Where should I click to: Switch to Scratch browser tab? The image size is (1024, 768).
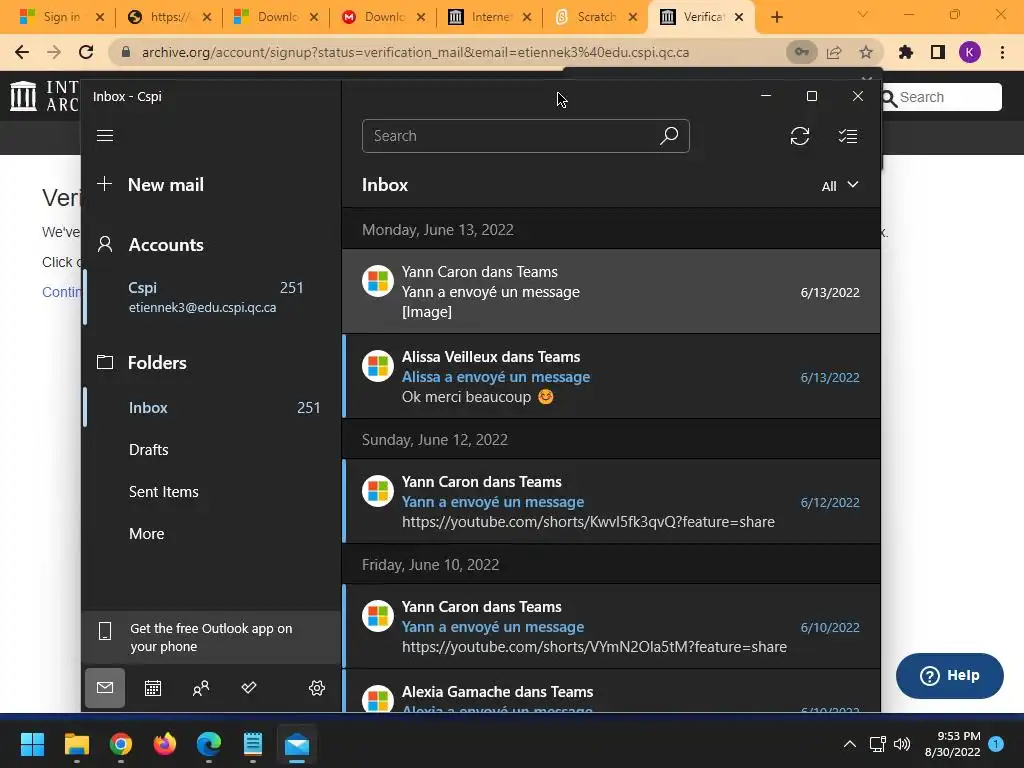pyautogui.click(x=595, y=17)
